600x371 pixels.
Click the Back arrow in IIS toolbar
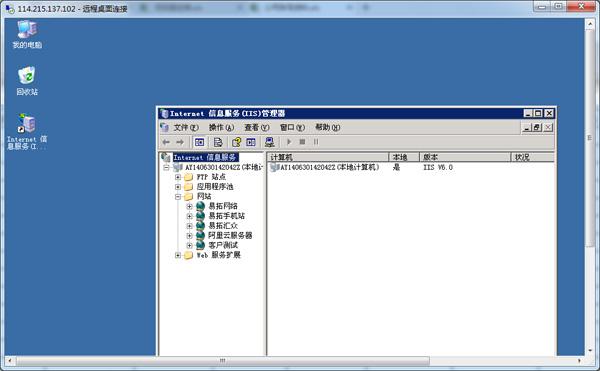pyautogui.click(x=166, y=142)
